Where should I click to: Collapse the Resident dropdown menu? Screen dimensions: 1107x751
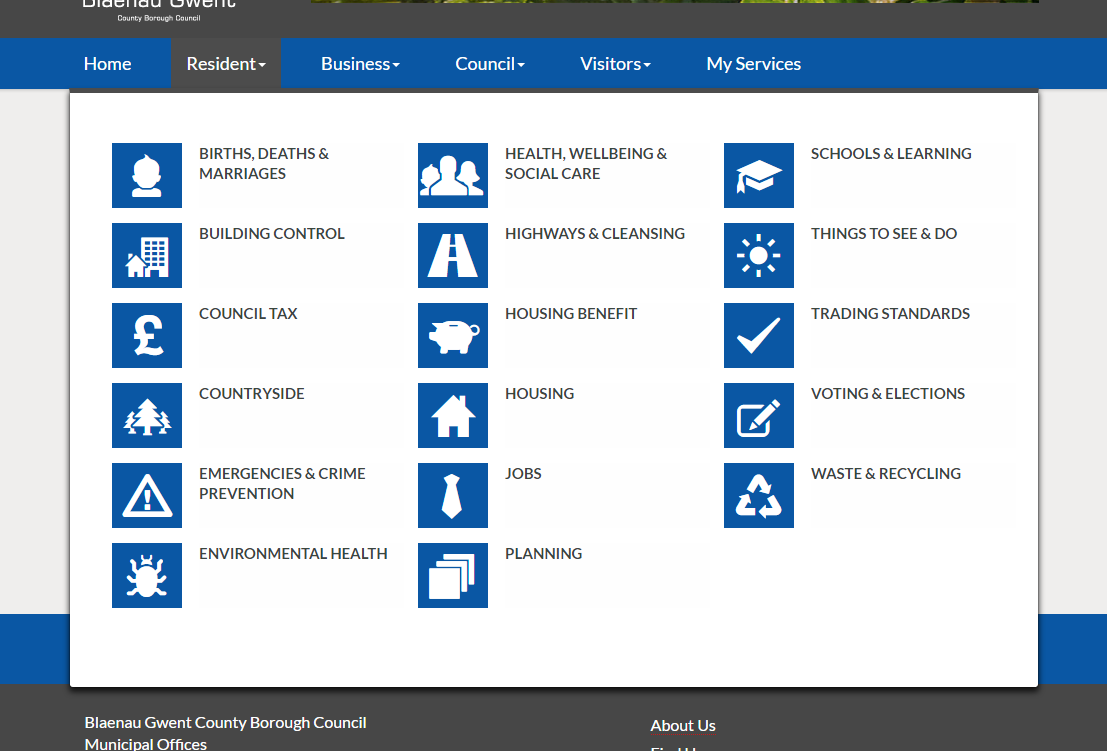pyautogui.click(x=226, y=64)
